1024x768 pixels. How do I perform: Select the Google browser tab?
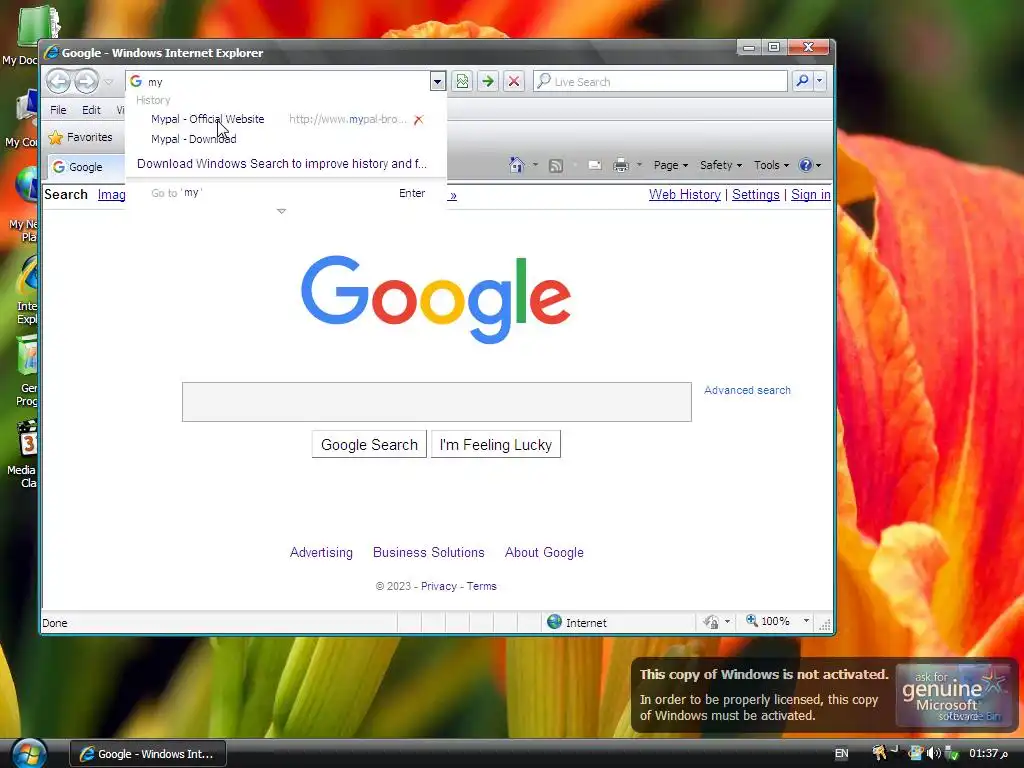pos(85,167)
